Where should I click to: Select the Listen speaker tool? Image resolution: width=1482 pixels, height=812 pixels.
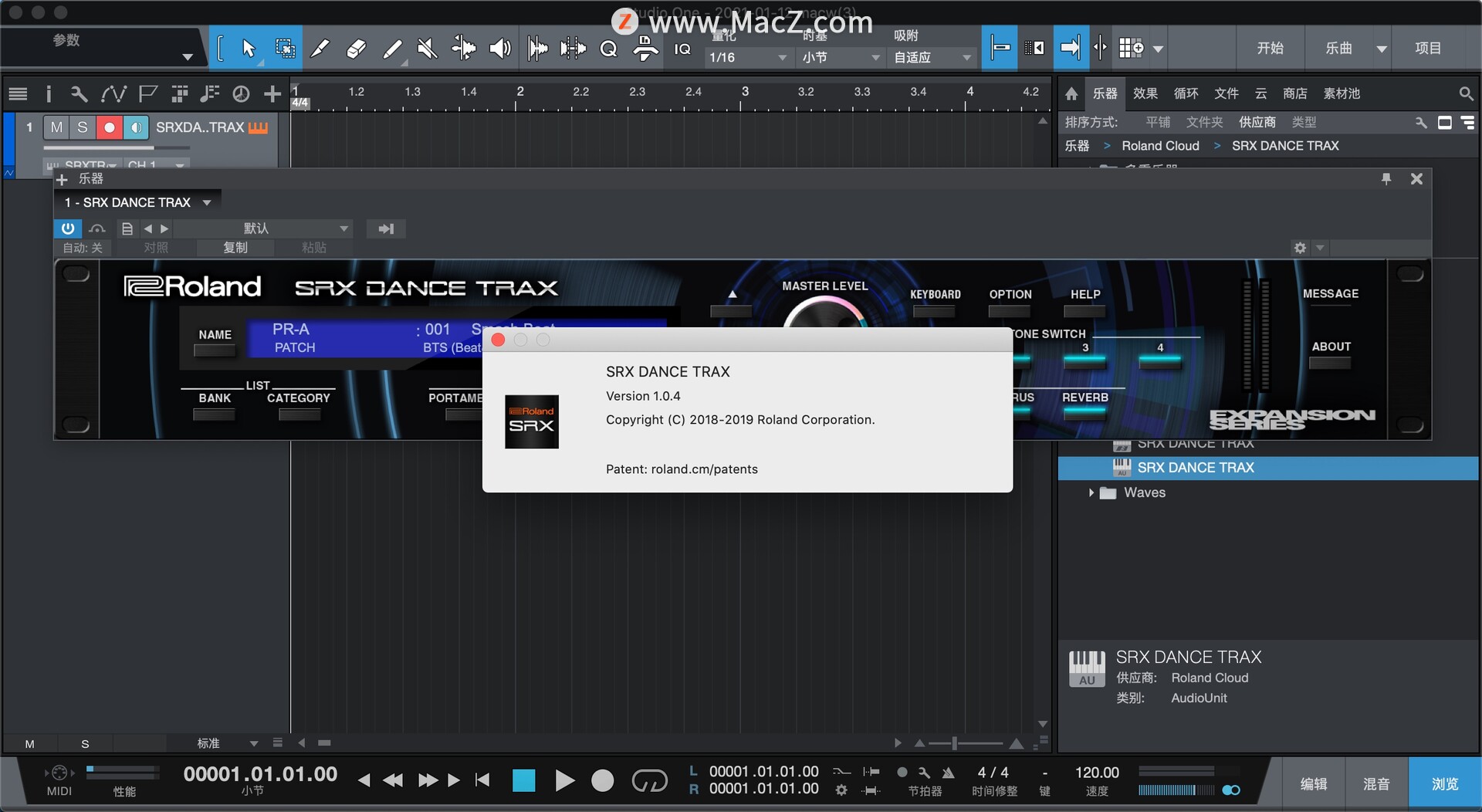500,49
